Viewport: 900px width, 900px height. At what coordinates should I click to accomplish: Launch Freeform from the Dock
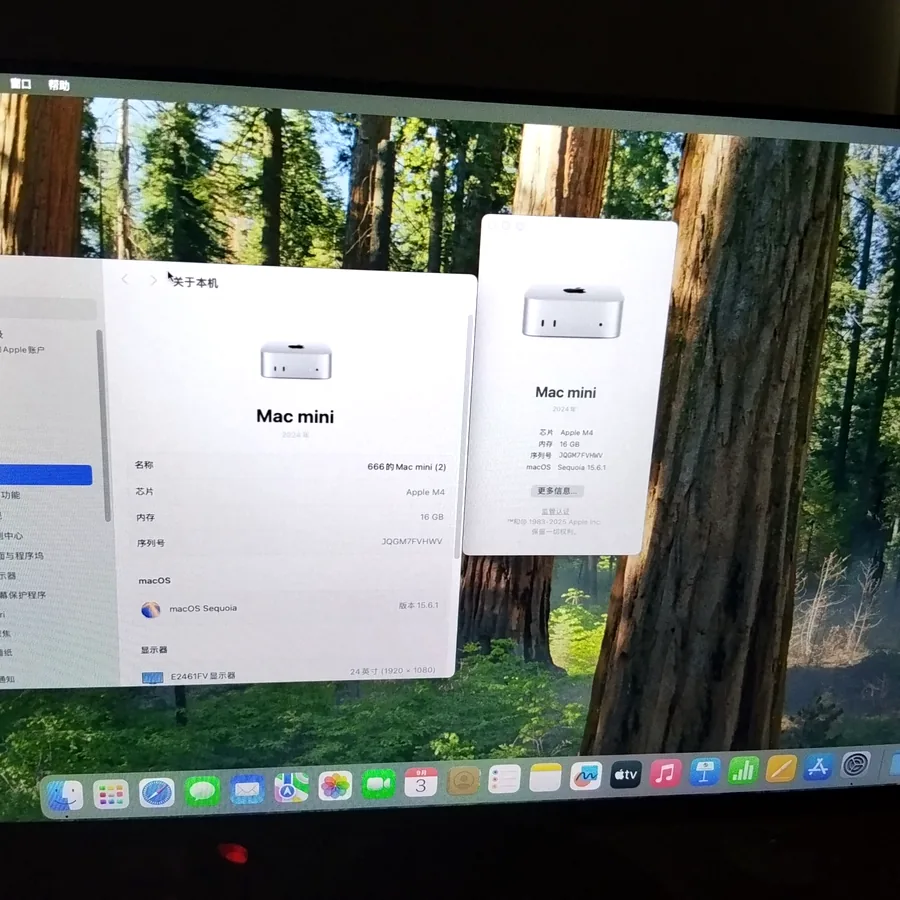[585, 776]
